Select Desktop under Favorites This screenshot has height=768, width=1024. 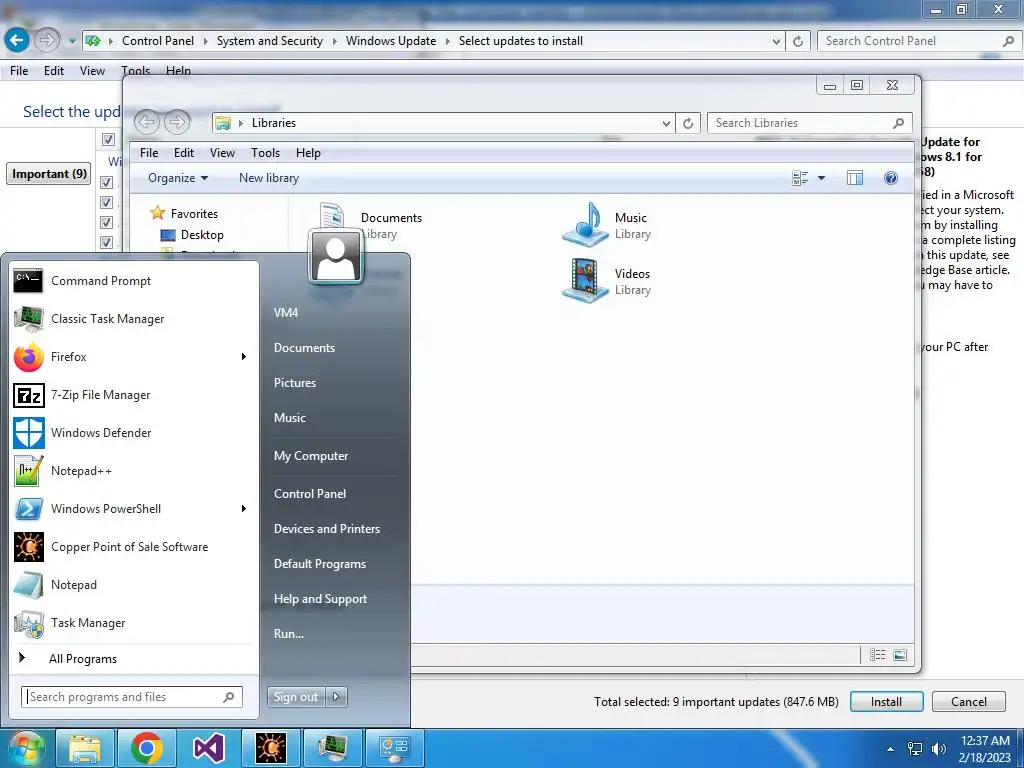tap(192, 235)
